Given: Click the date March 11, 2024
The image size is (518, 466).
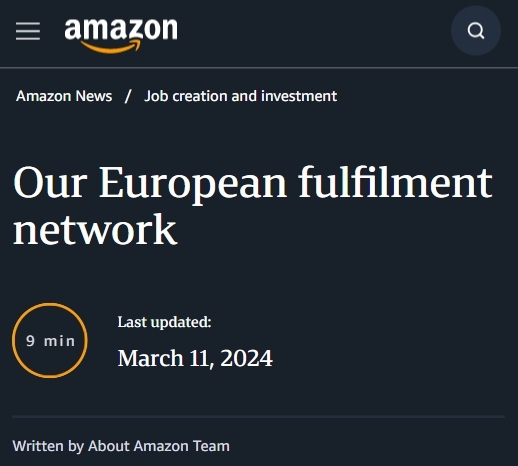Looking at the screenshot, I should point(195,358).
